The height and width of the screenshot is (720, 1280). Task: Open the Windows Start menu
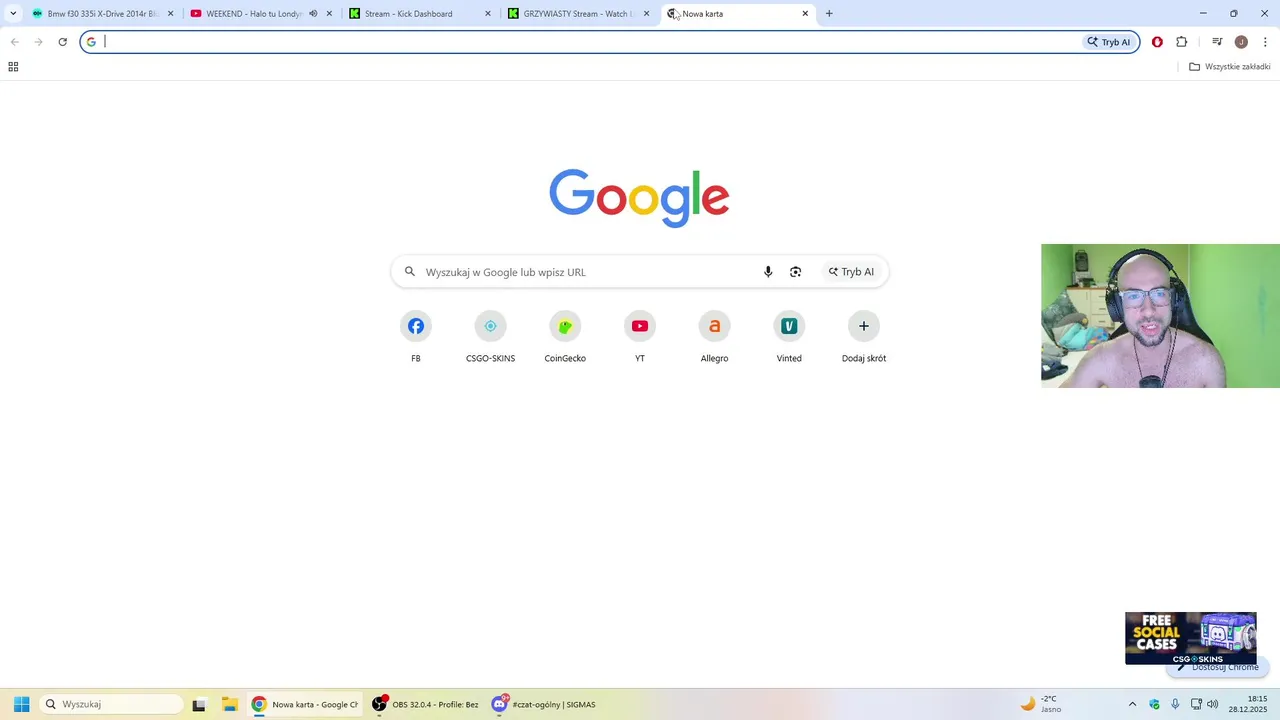coord(21,704)
